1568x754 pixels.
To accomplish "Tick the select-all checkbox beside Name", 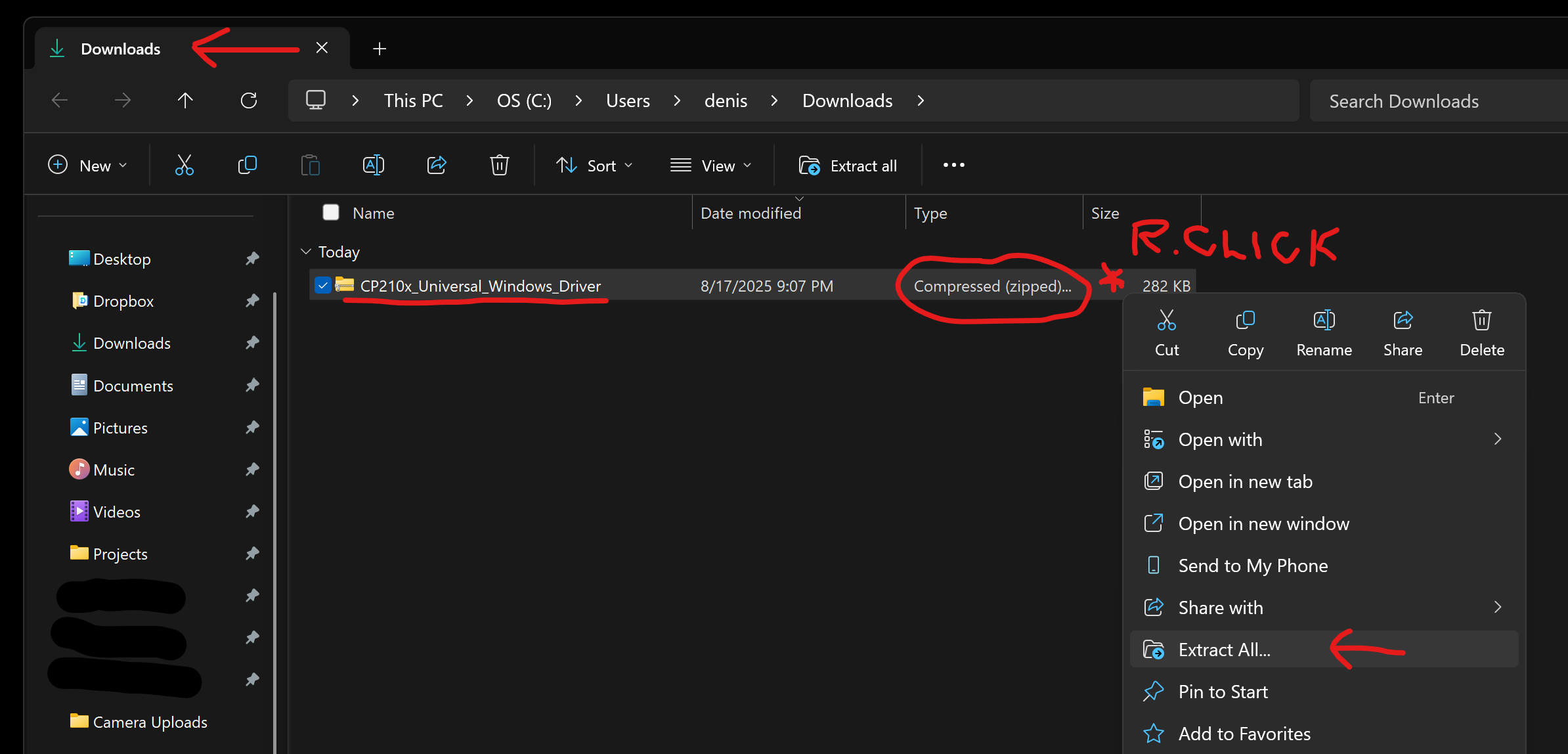I will pyautogui.click(x=331, y=212).
